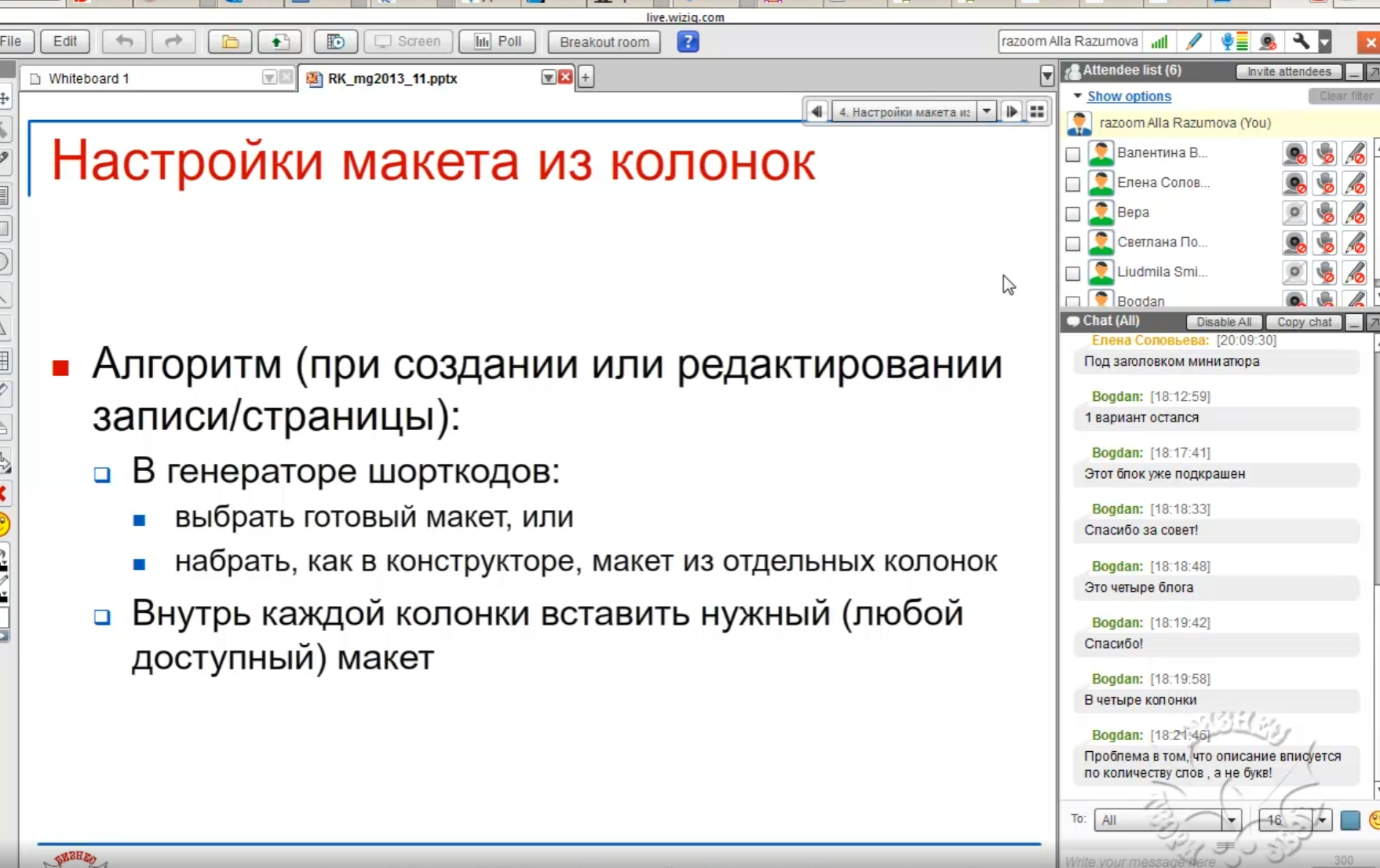Click the blue chat text color swatch

pyautogui.click(x=1350, y=820)
